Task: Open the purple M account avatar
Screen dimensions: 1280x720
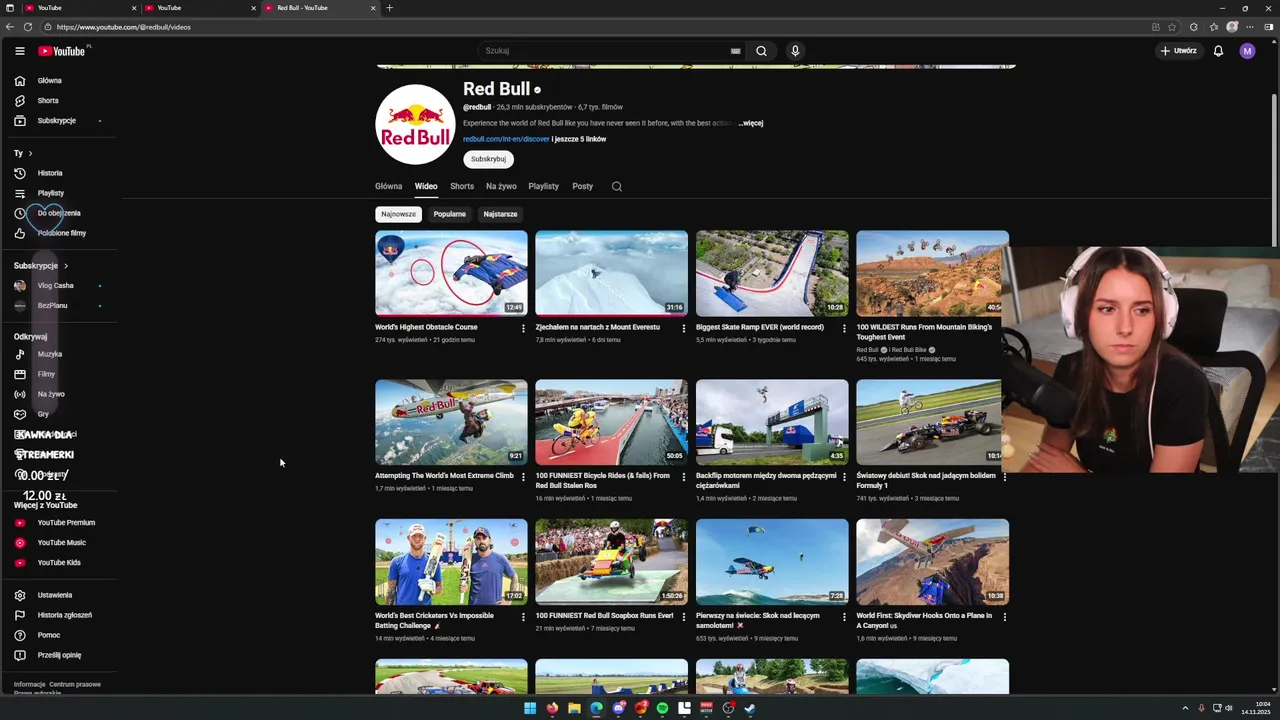Action: tap(1247, 51)
